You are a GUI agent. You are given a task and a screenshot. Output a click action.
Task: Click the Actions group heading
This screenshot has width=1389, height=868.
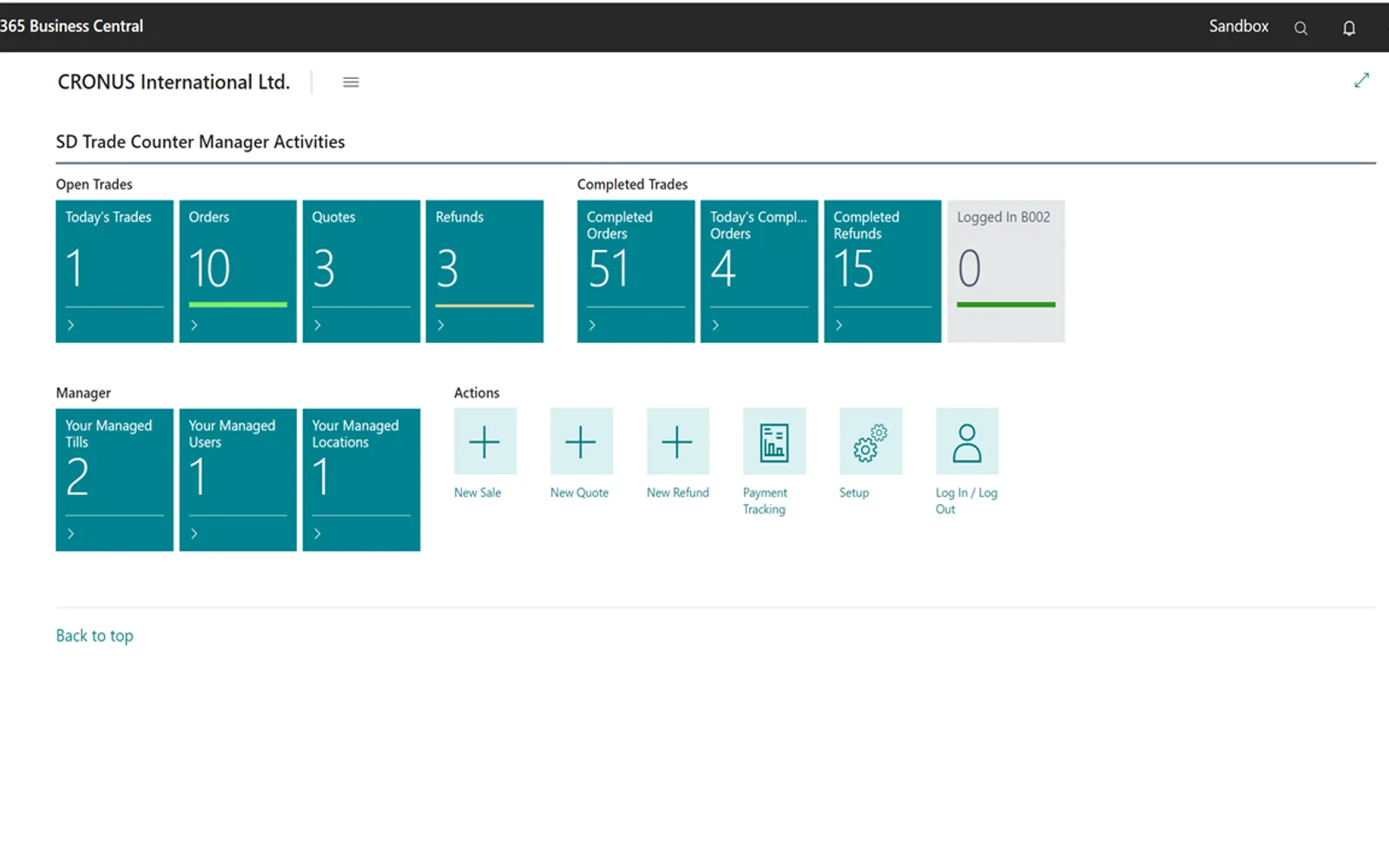point(477,392)
